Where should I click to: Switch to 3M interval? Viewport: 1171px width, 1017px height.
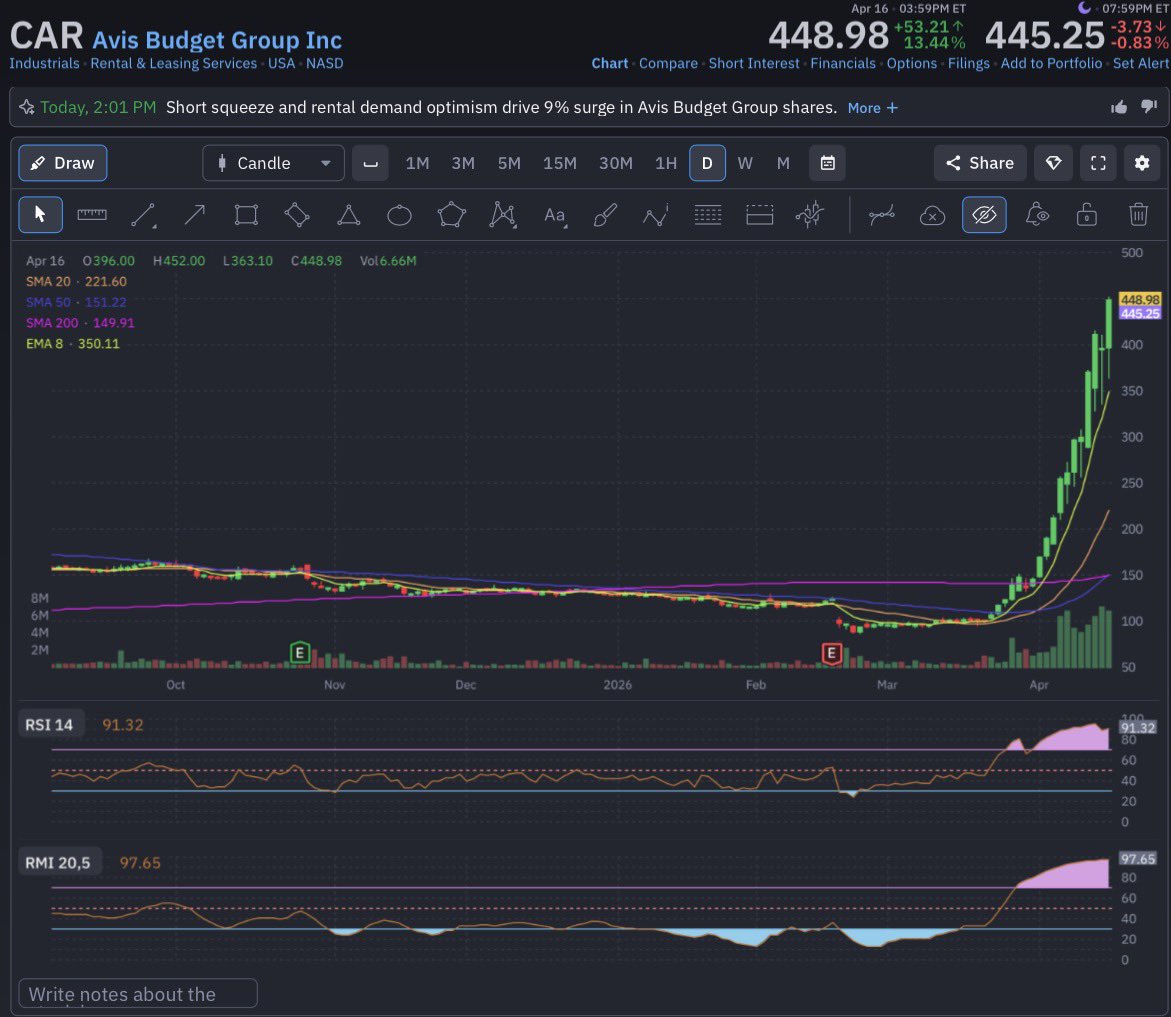[463, 163]
